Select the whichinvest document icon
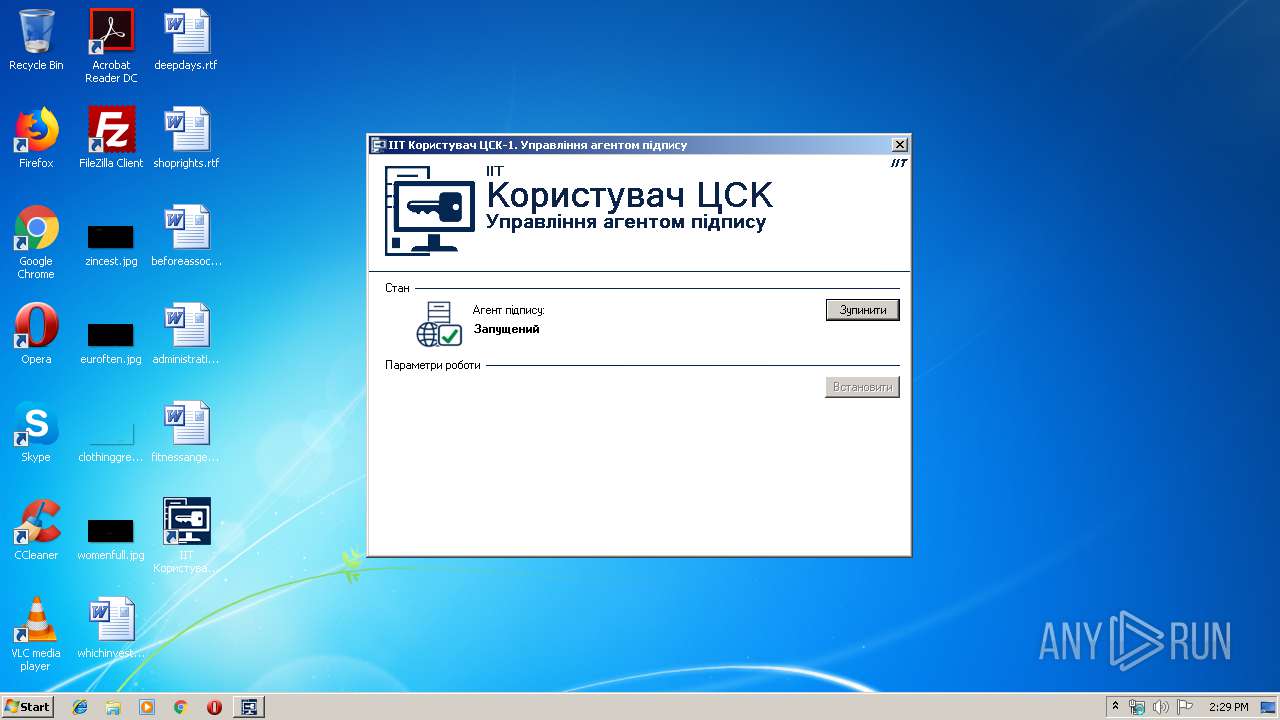 111,628
